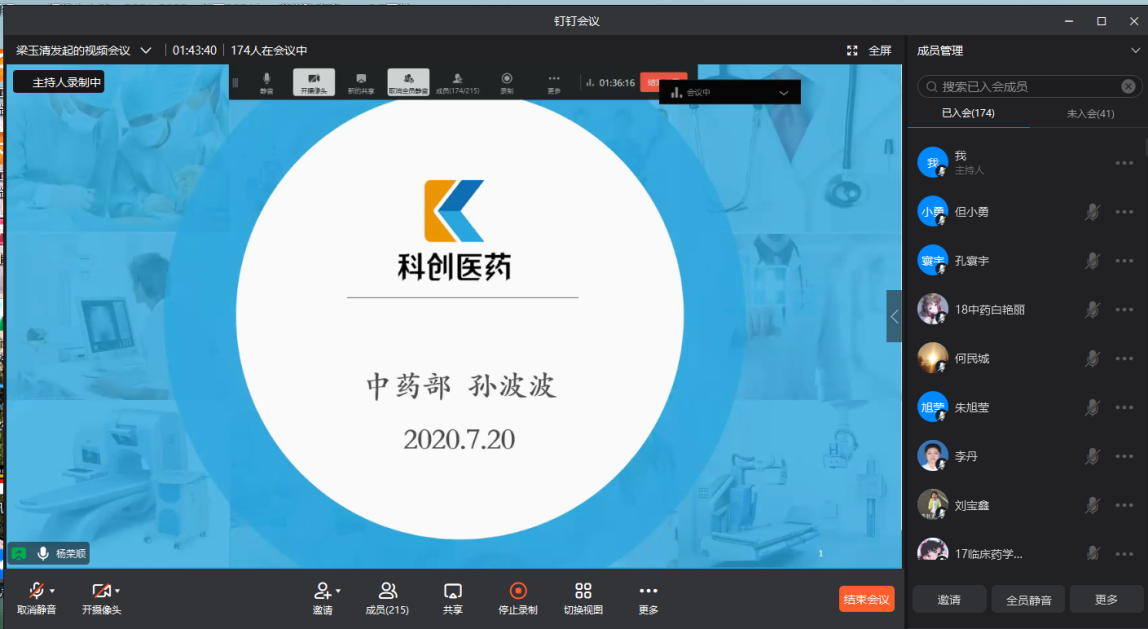The width and height of the screenshot is (1148, 629).
Task: Open the 邀请 invite dropdown arrow in toolbar
Action: click(338, 591)
